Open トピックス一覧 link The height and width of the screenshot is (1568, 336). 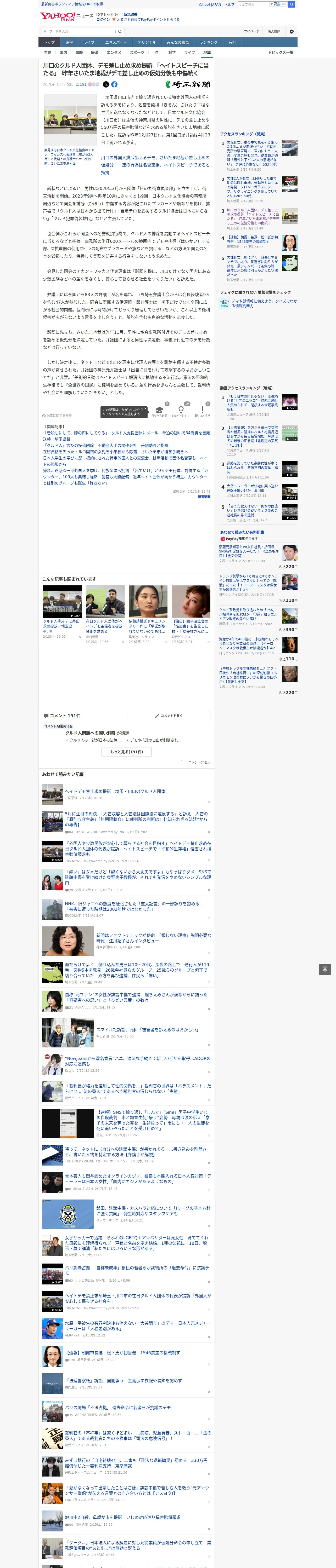[281, 52]
